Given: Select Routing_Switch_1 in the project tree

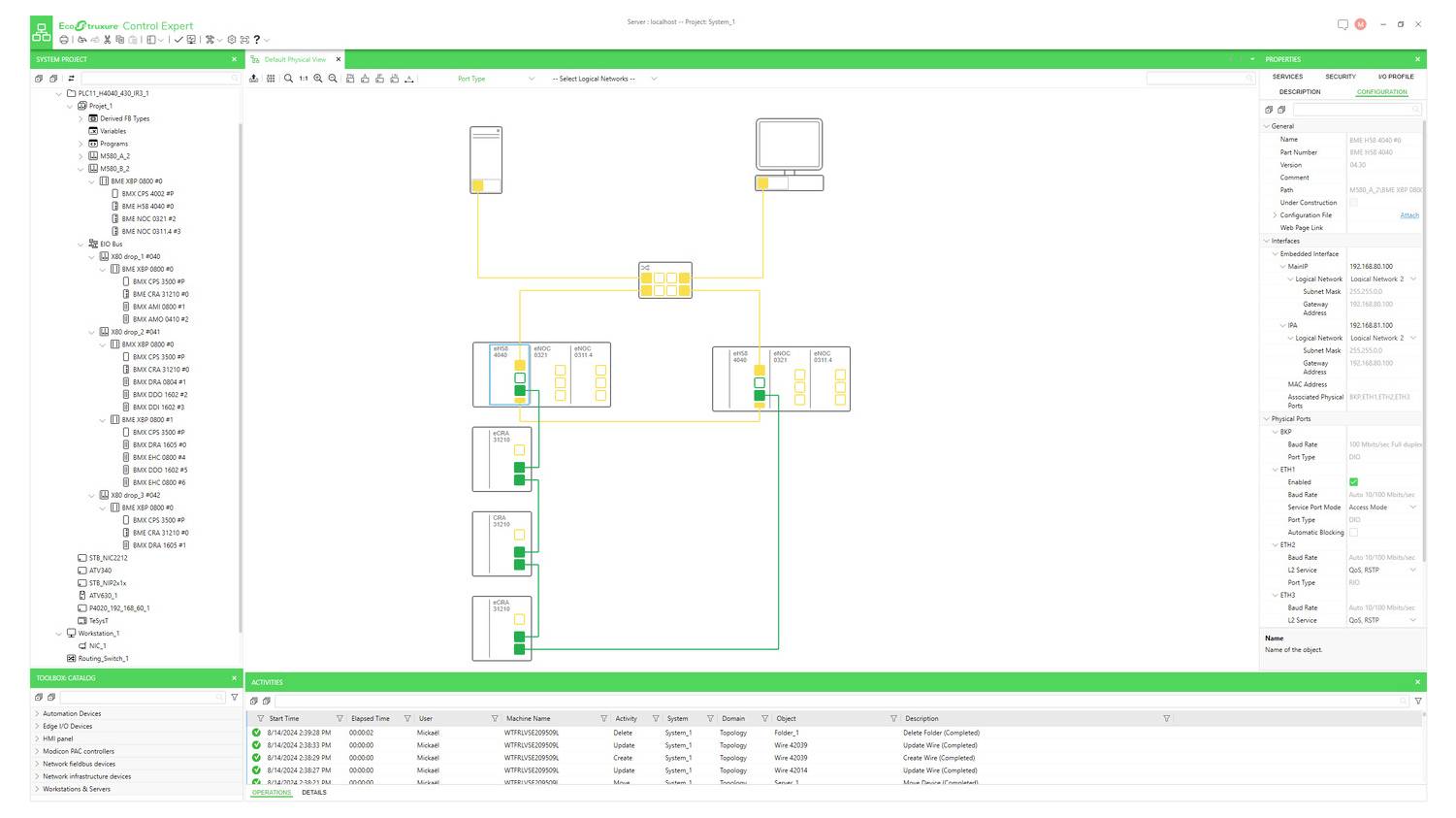Looking at the screenshot, I should pos(103,658).
